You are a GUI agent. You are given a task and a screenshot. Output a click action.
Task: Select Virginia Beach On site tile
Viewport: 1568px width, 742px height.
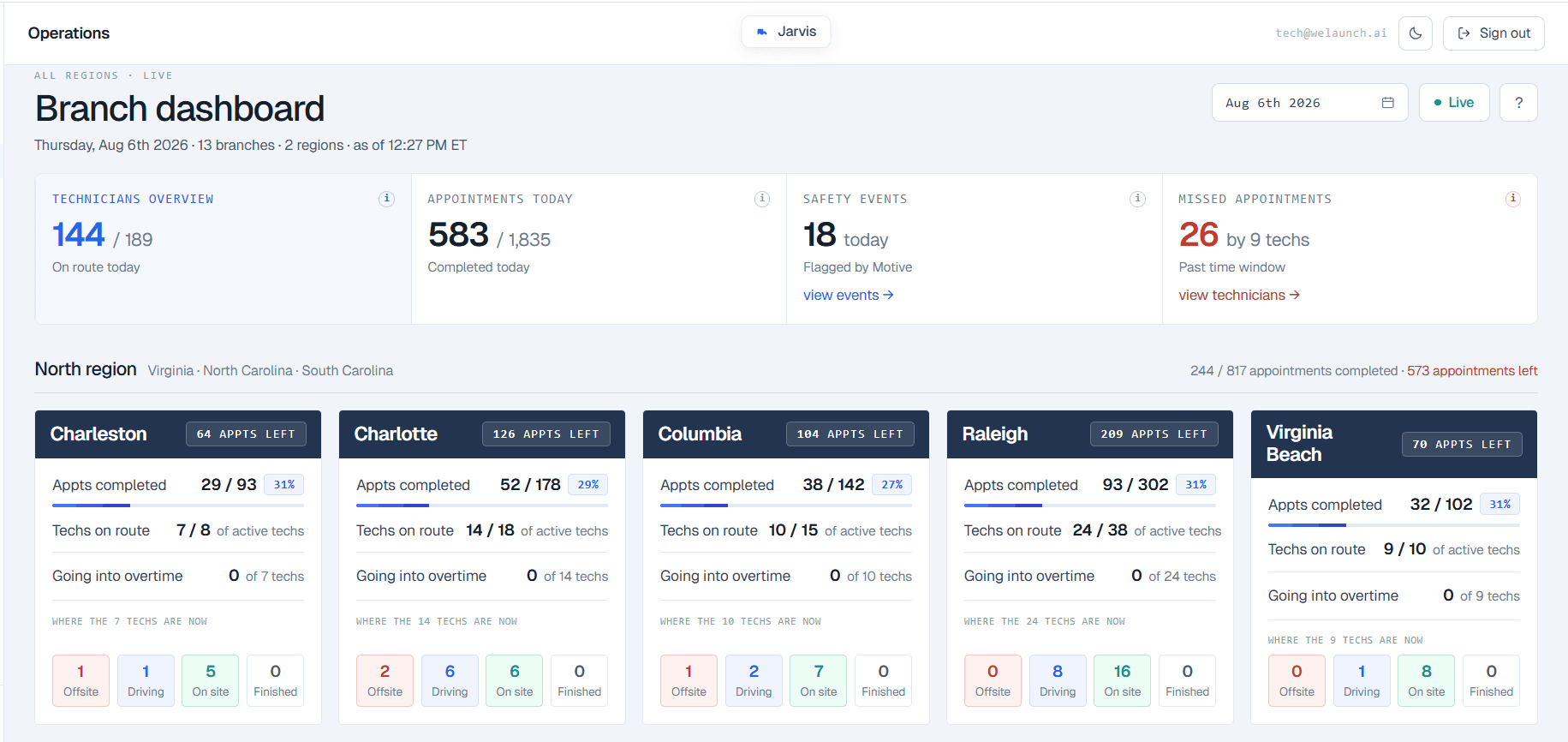click(x=1427, y=680)
